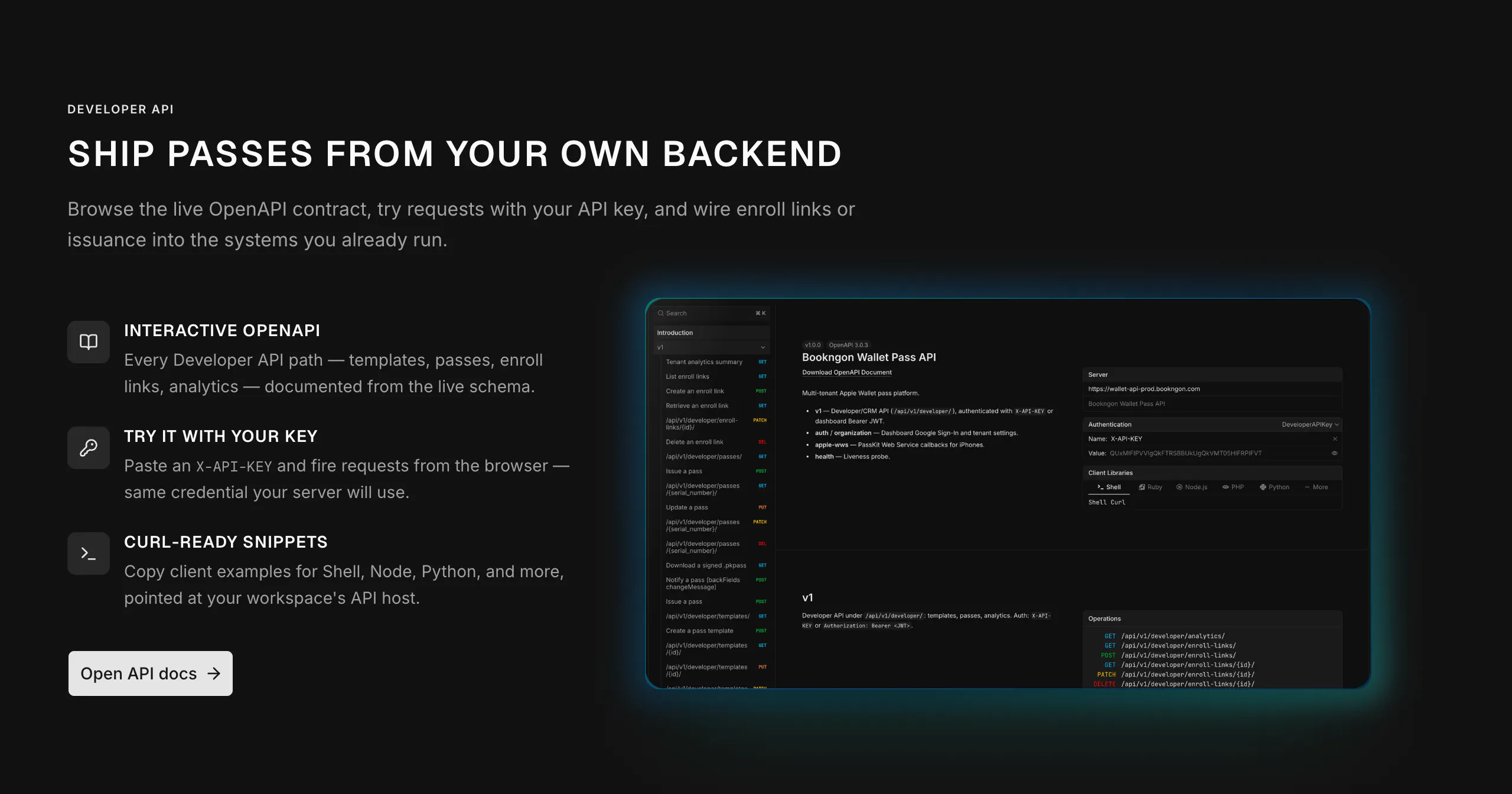The height and width of the screenshot is (794, 1512).
Task: Click the Ship Passes From Your Own Backend heading
Action: [x=455, y=154]
